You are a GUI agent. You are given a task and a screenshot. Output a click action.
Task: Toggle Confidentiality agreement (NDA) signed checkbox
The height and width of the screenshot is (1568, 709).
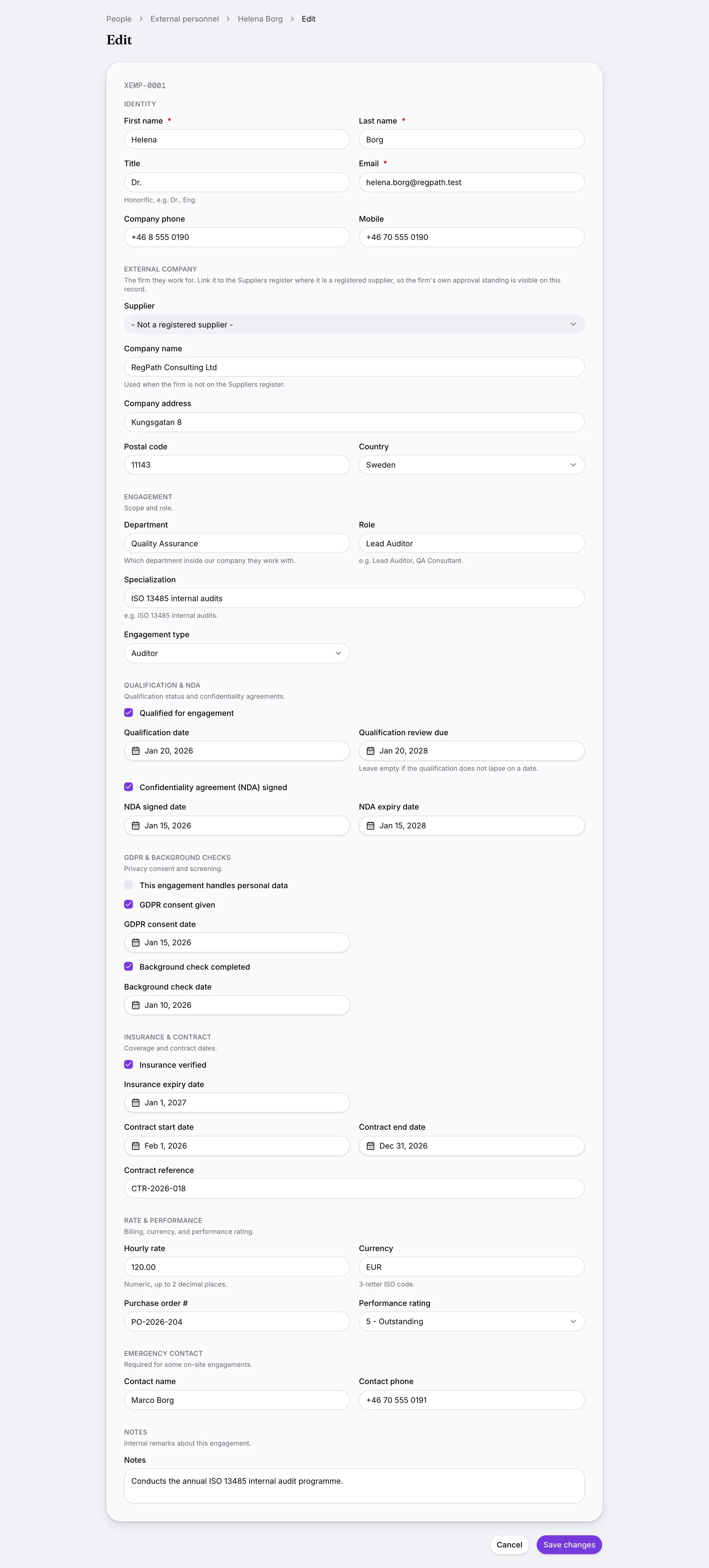click(x=129, y=787)
